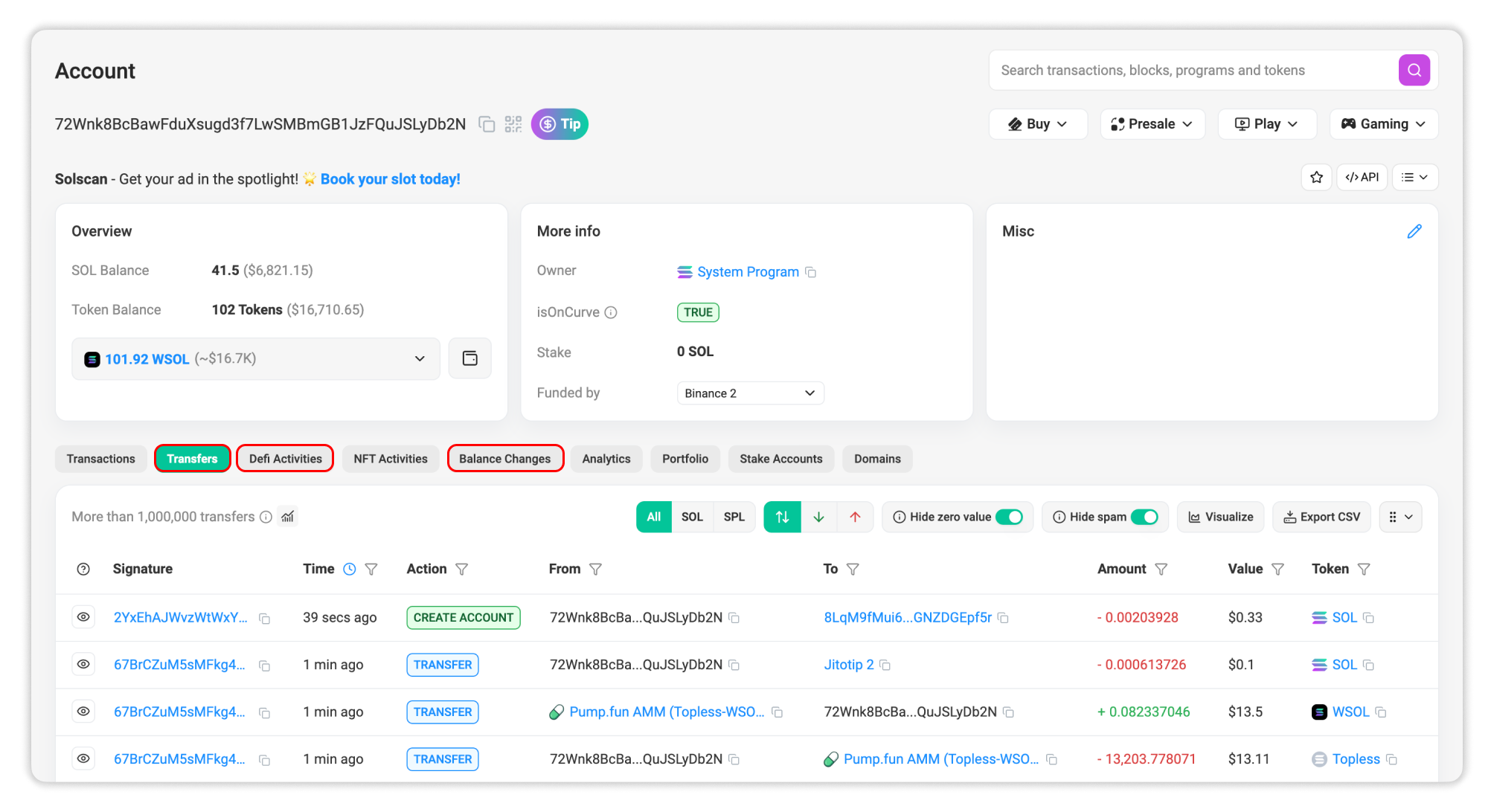
Task: Toggle the Hide zero value switch
Action: (1009, 517)
